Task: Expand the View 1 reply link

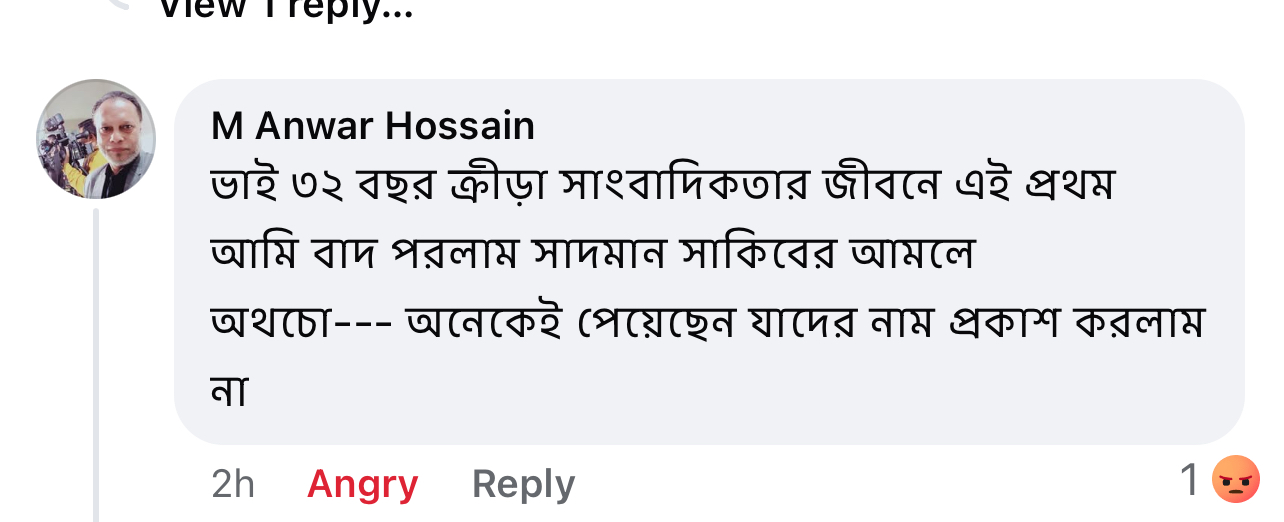Action: (286, 9)
